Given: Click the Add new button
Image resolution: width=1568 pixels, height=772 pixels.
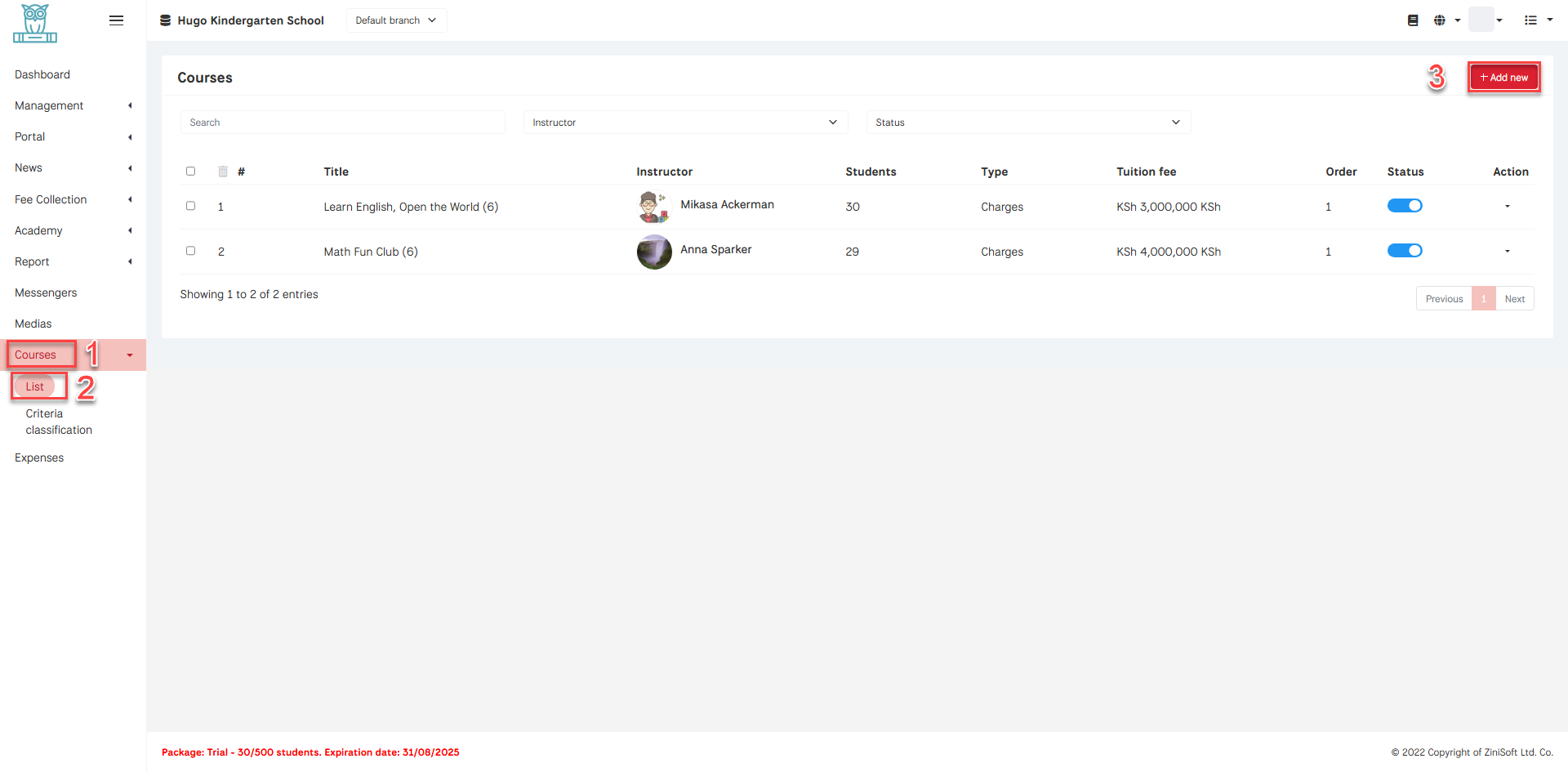Looking at the screenshot, I should click(x=1503, y=78).
